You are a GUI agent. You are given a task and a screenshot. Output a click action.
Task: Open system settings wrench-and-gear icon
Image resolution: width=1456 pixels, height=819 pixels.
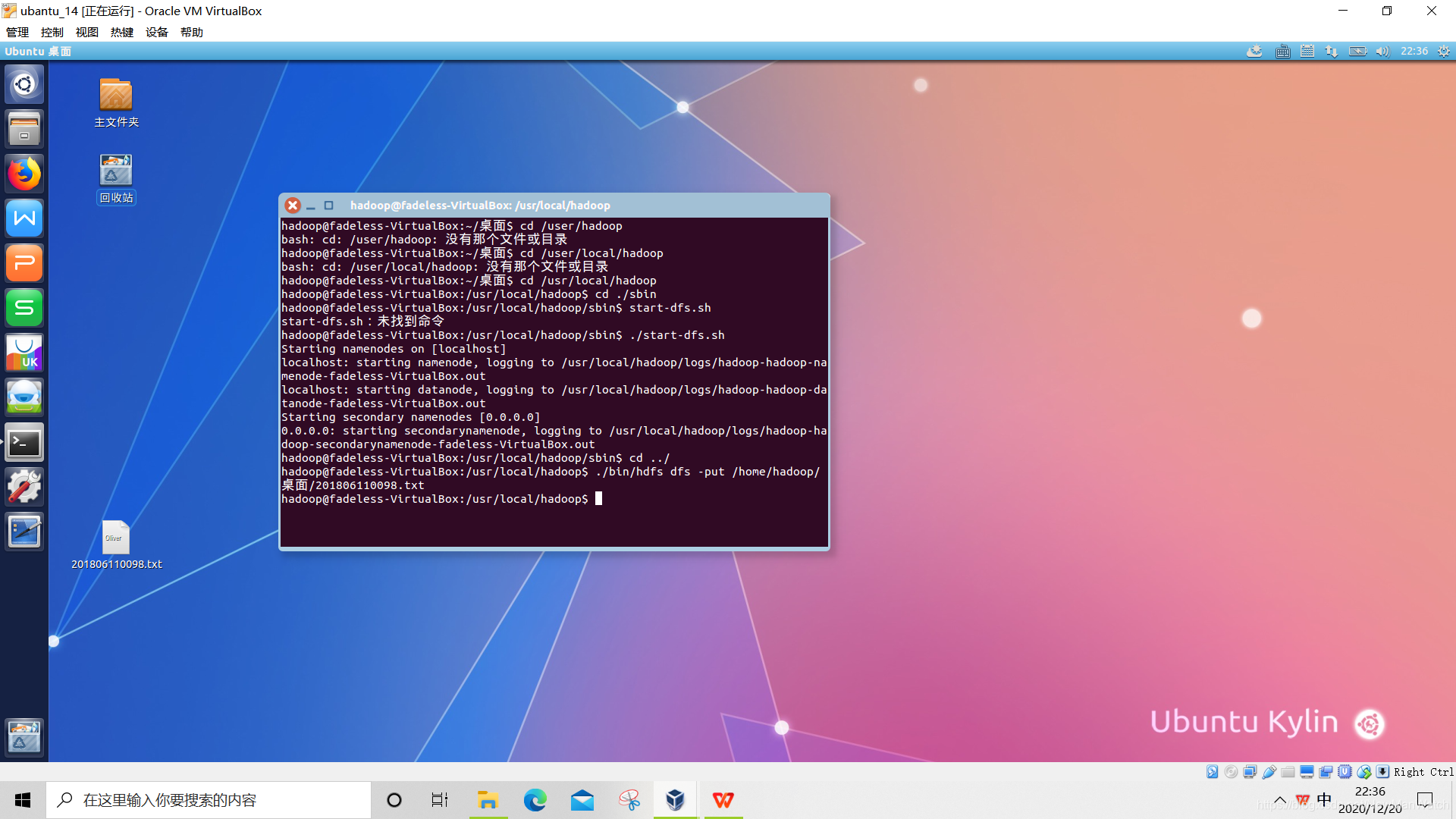coord(24,487)
